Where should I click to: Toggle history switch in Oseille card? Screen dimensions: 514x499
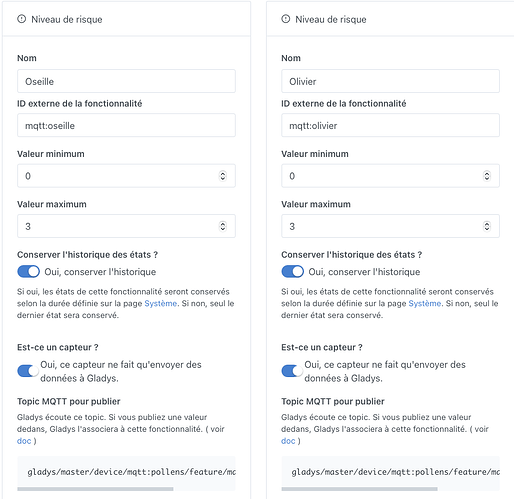[29, 272]
